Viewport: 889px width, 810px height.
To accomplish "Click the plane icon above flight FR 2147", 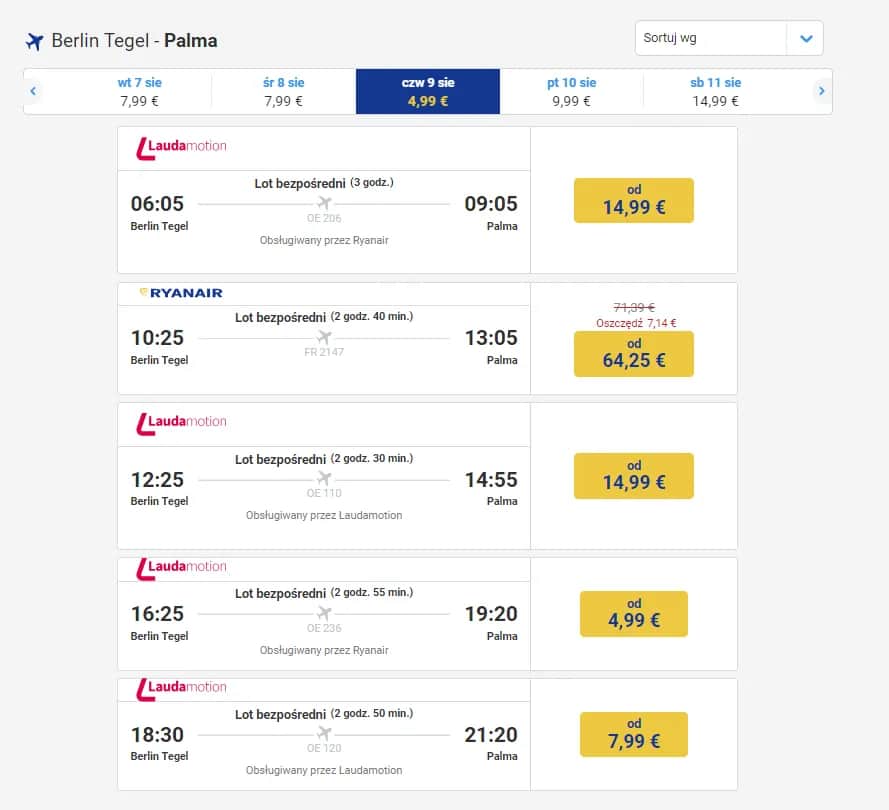I will pos(324,337).
